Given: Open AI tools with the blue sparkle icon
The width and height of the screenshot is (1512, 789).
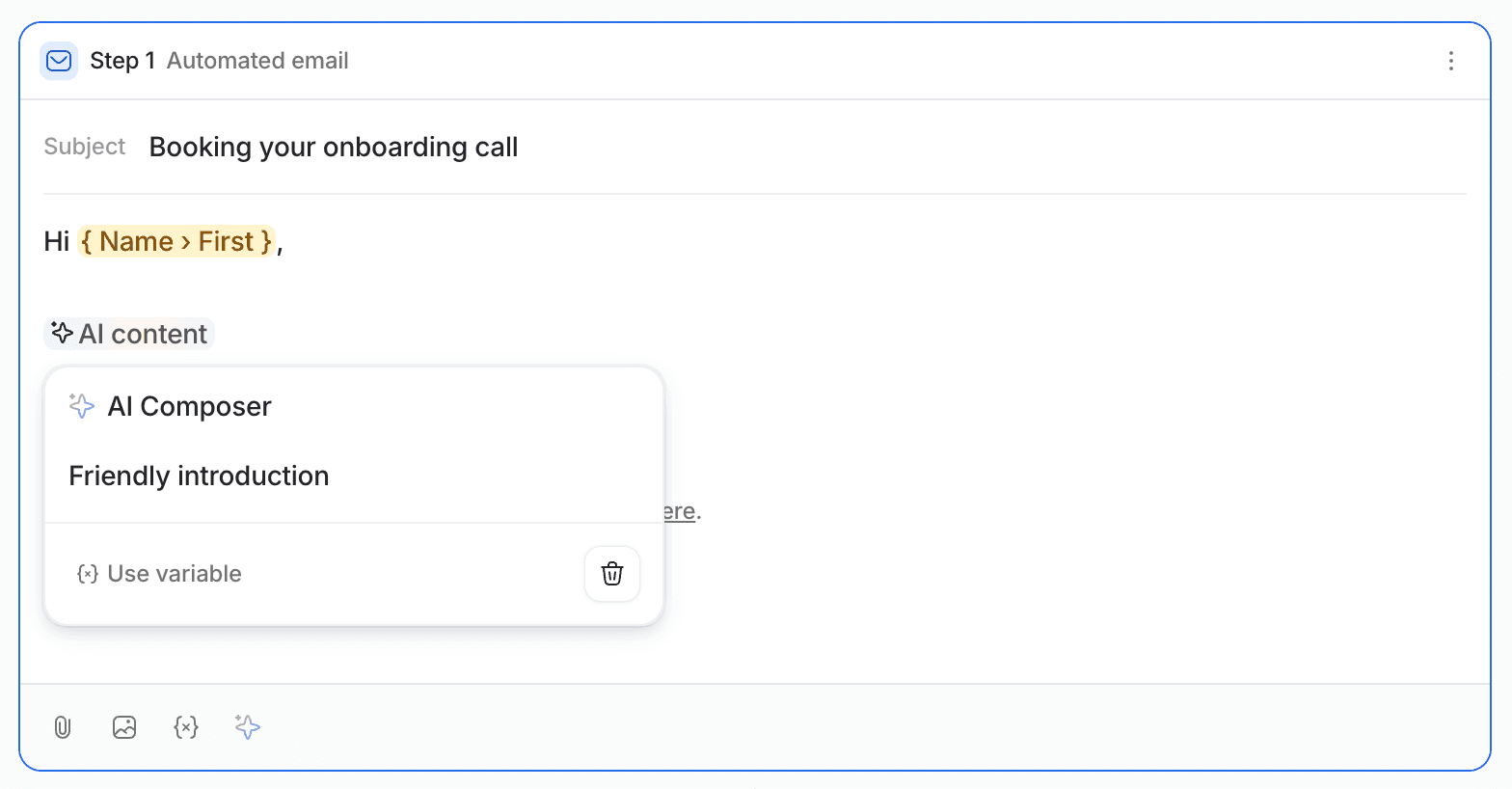Looking at the screenshot, I should [248, 727].
